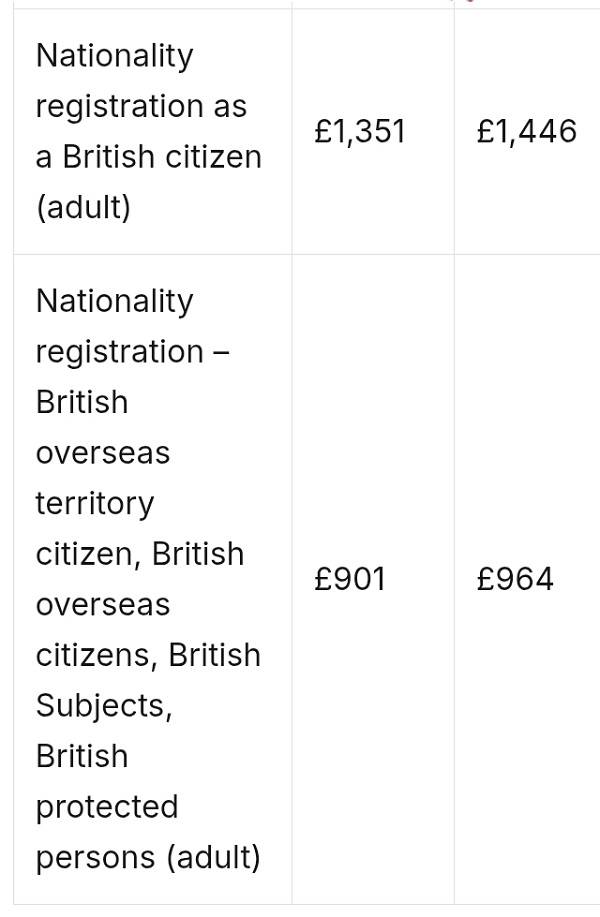Viewport: 600px width, 917px height.
Task: Select the 'Subjects,' text line
Action: point(104,706)
